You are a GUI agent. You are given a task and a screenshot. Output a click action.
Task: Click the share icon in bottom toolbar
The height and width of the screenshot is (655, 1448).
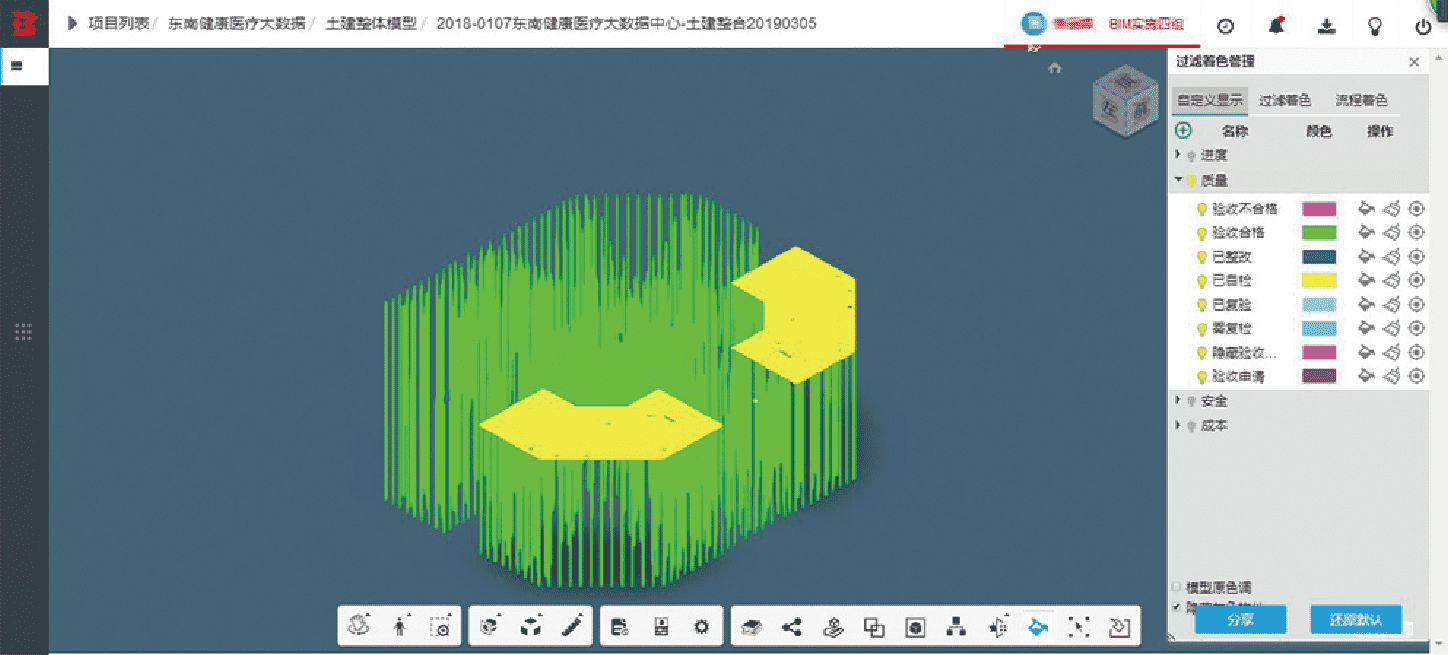click(792, 627)
